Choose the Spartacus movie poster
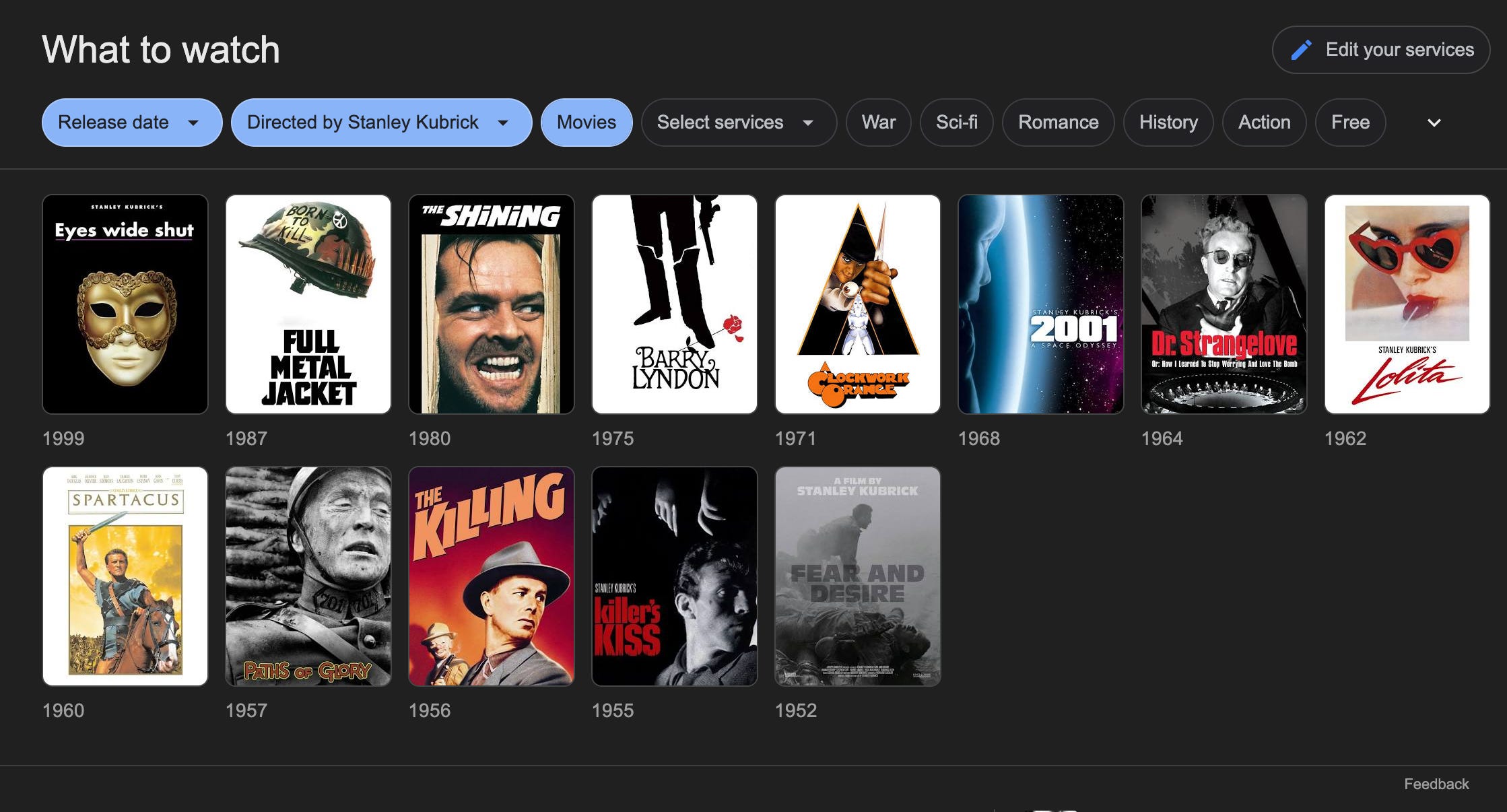This screenshot has width=1507, height=812. [125, 576]
